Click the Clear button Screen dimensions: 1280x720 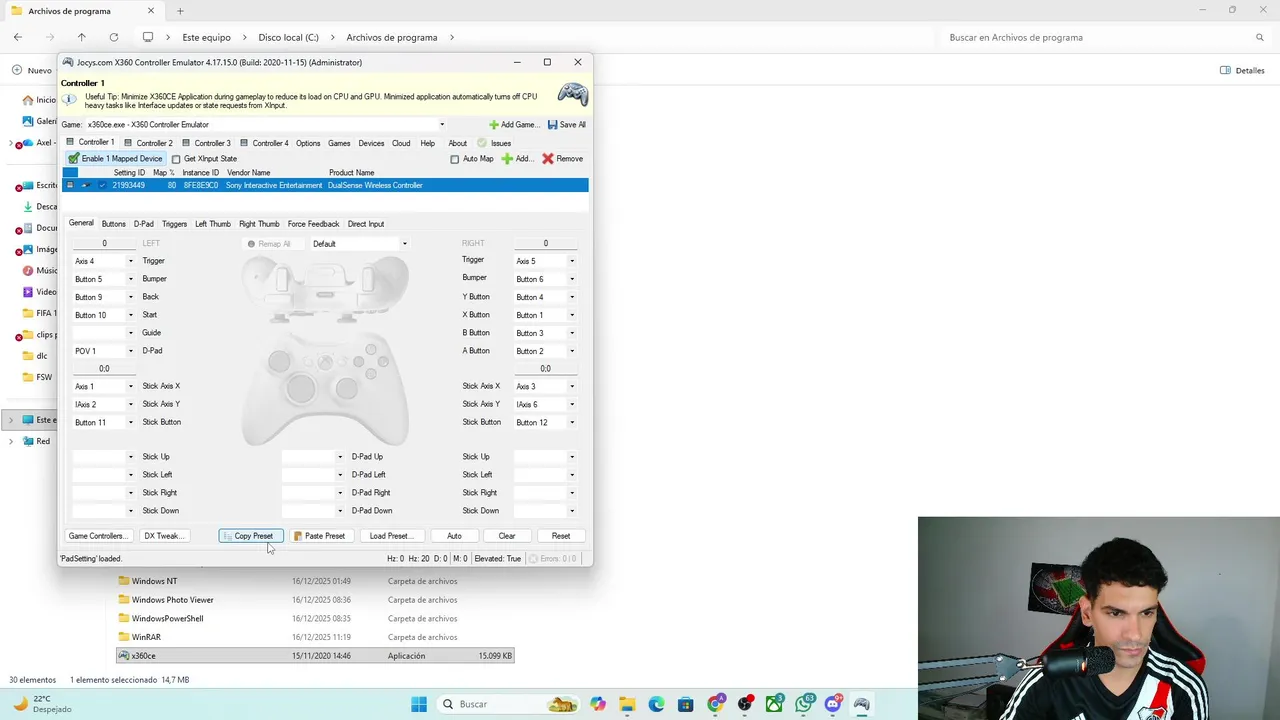tap(507, 536)
